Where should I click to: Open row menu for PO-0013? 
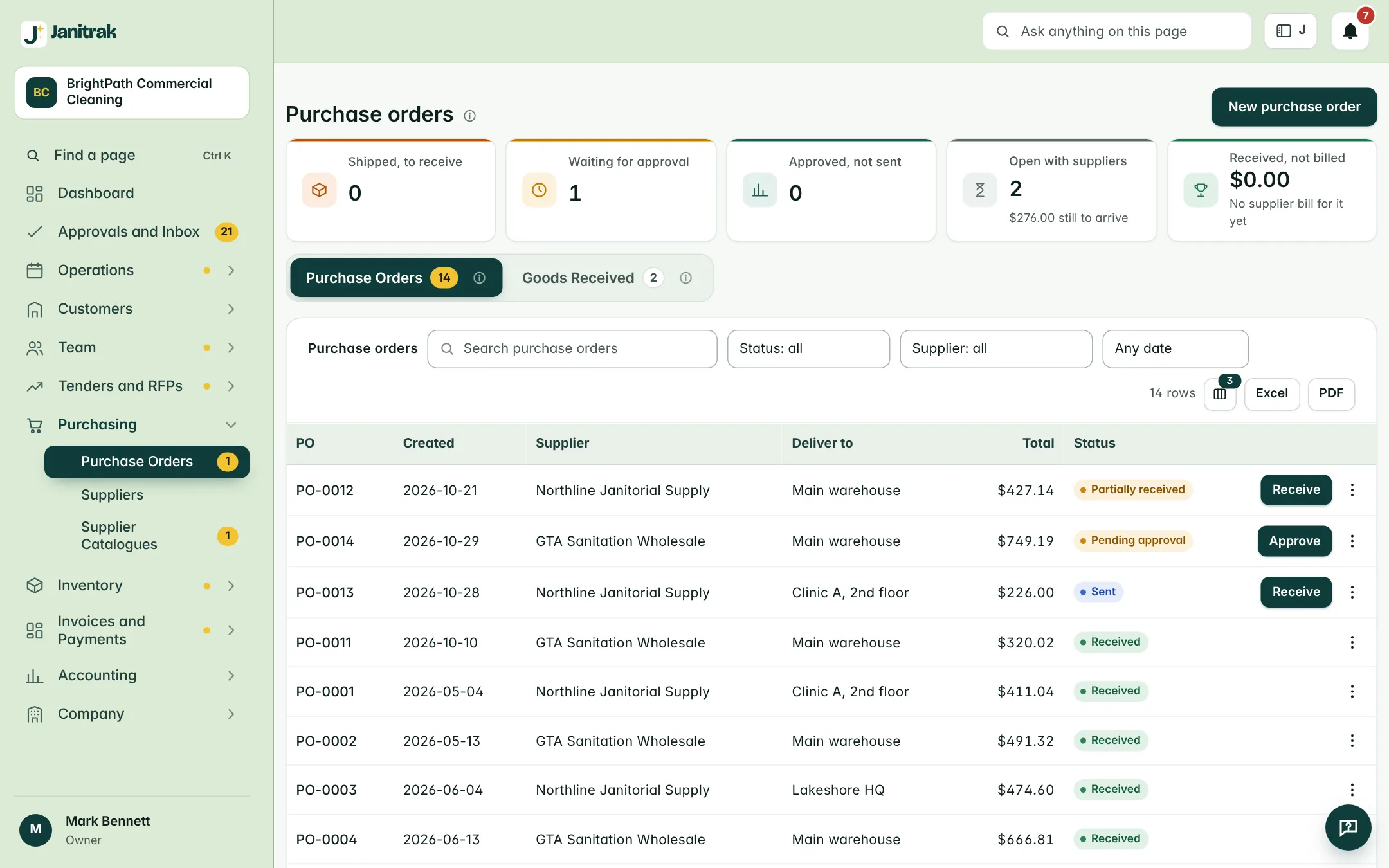[x=1352, y=592]
